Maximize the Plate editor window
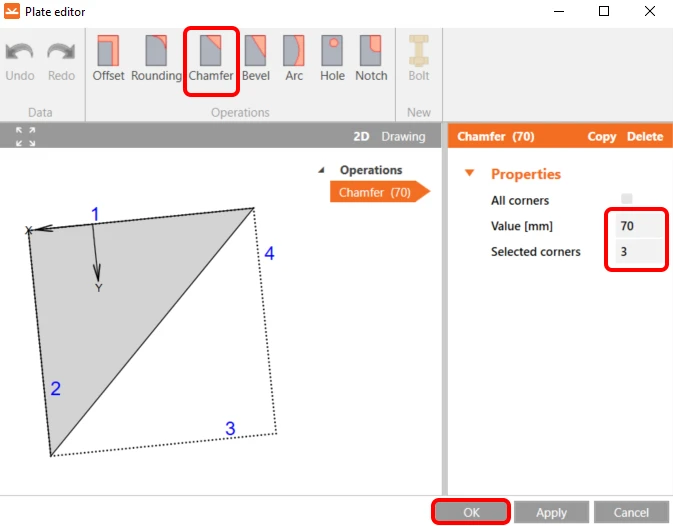 point(603,11)
